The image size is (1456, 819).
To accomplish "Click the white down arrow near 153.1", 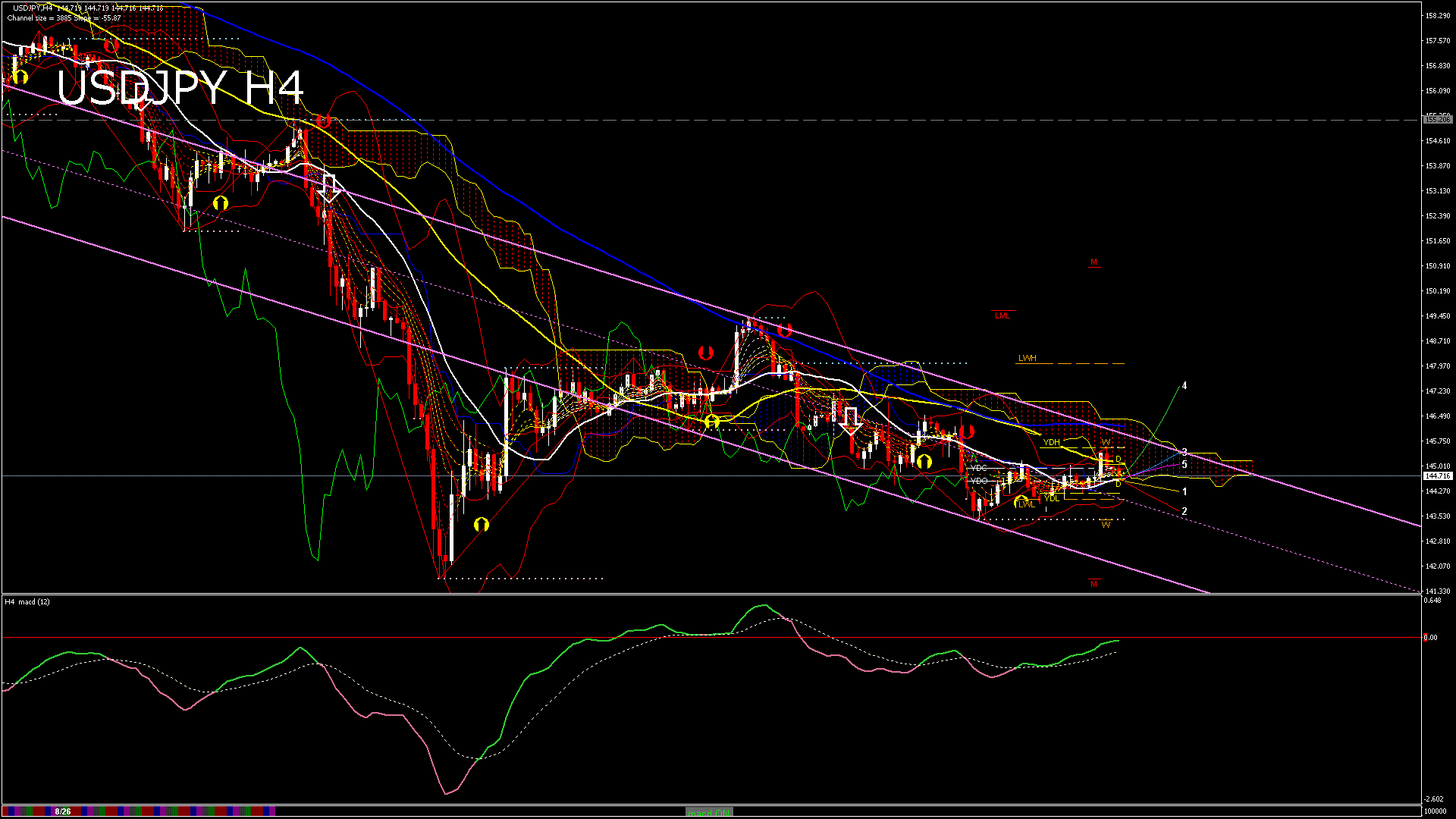I will click(329, 187).
